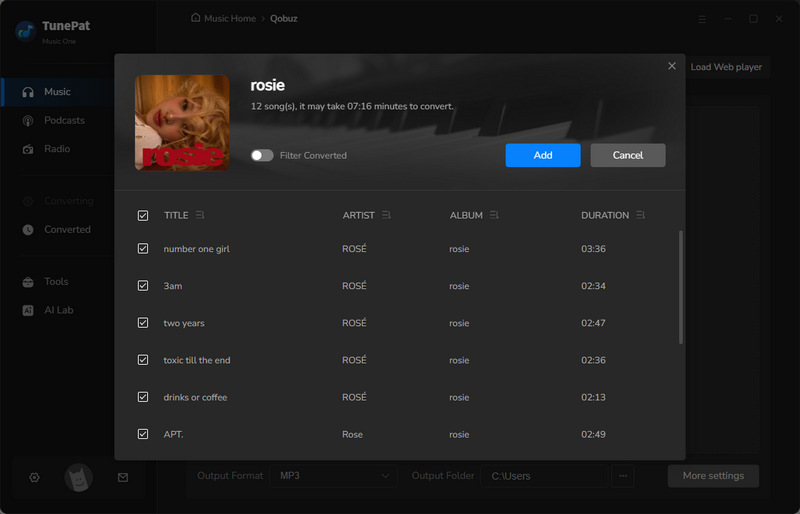Image resolution: width=800 pixels, height=514 pixels.
Task: Click the sort icon beside ARTIST column
Action: pyautogui.click(x=387, y=215)
